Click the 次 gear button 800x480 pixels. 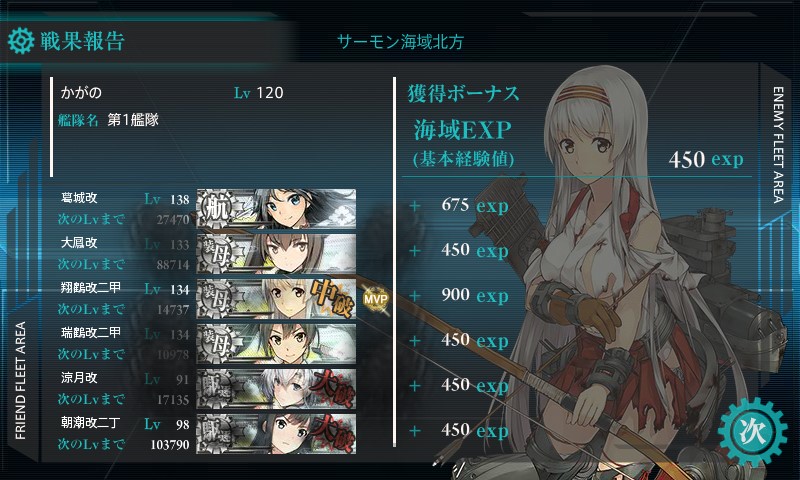[x=752, y=432]
